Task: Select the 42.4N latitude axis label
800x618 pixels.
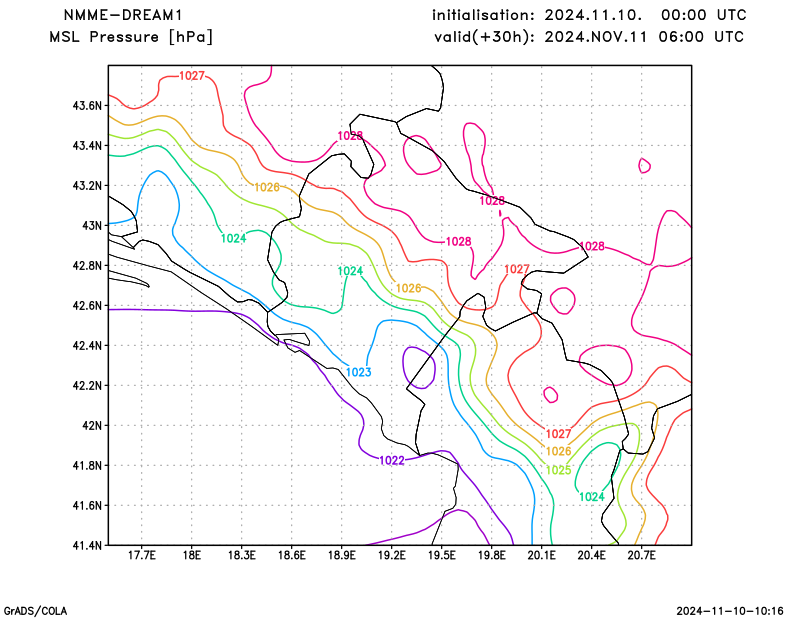Action: (87, 345)
